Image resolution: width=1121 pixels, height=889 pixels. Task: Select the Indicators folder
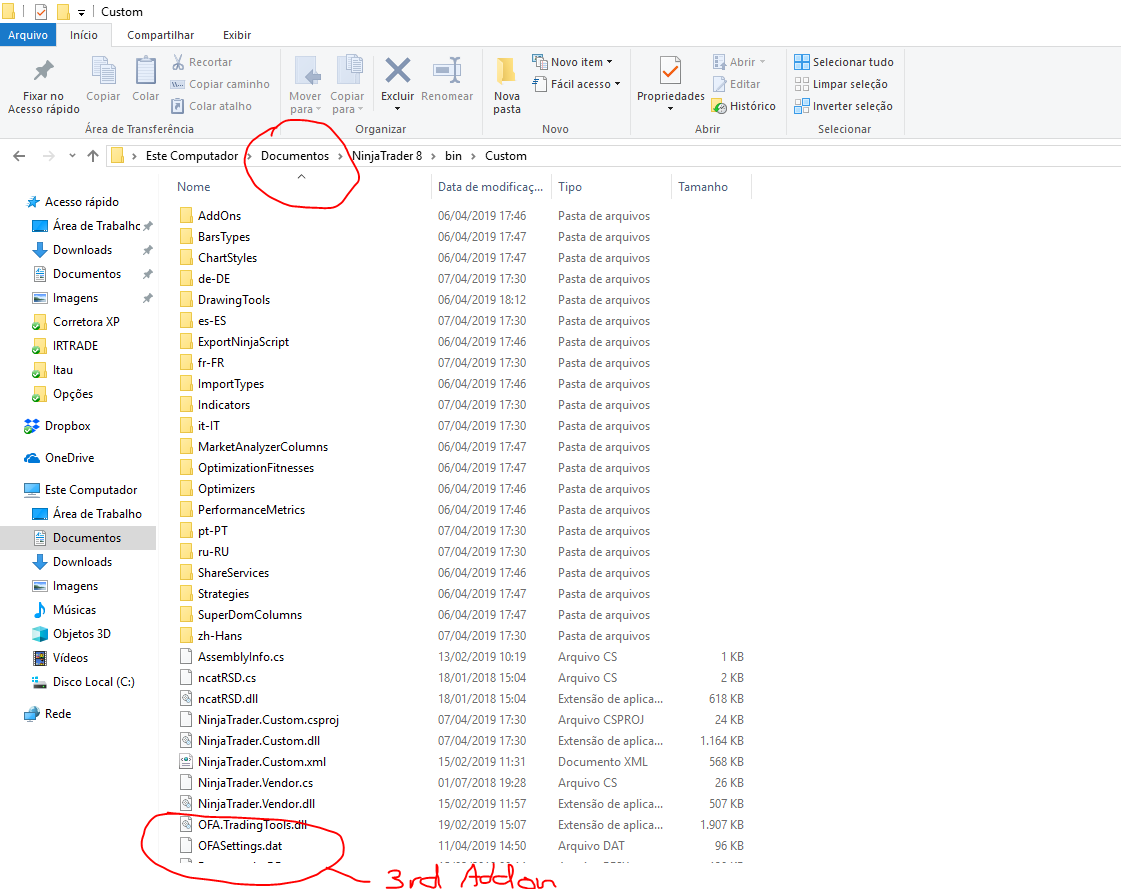coord(223,405)
